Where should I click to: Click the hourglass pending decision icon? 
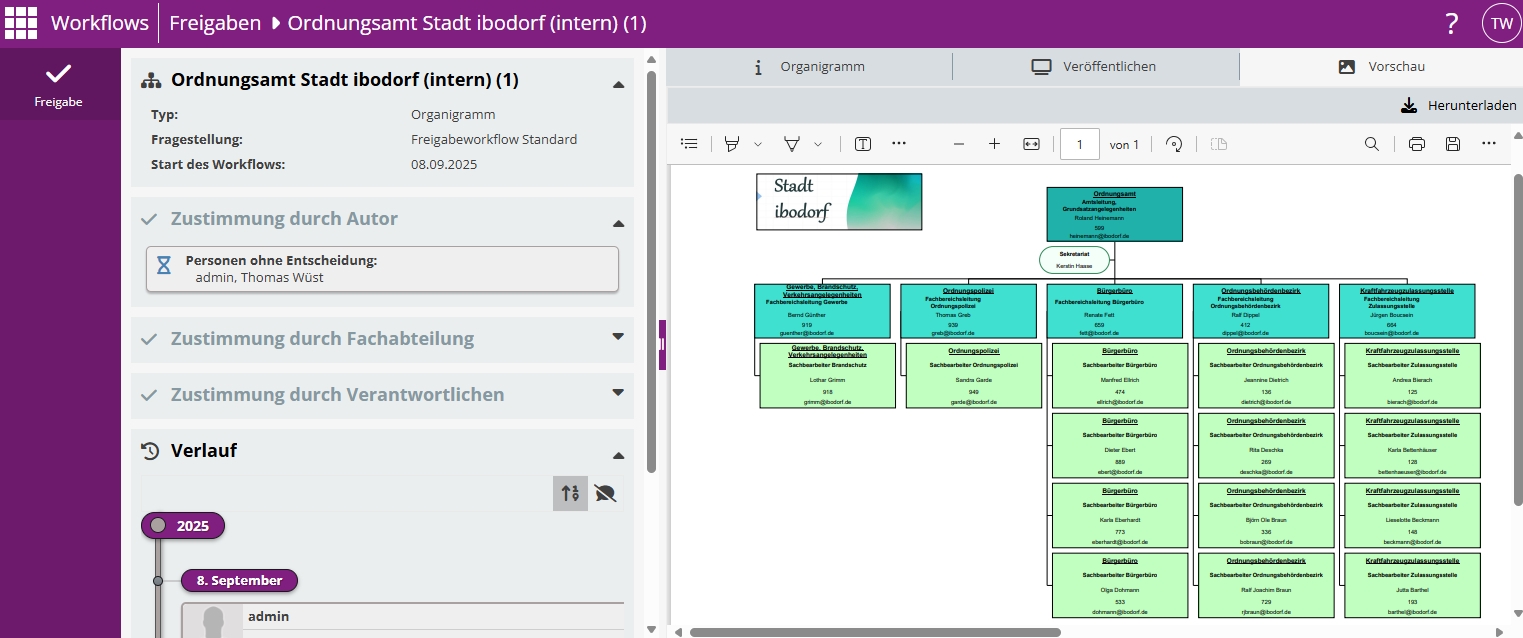coord(164,266)
